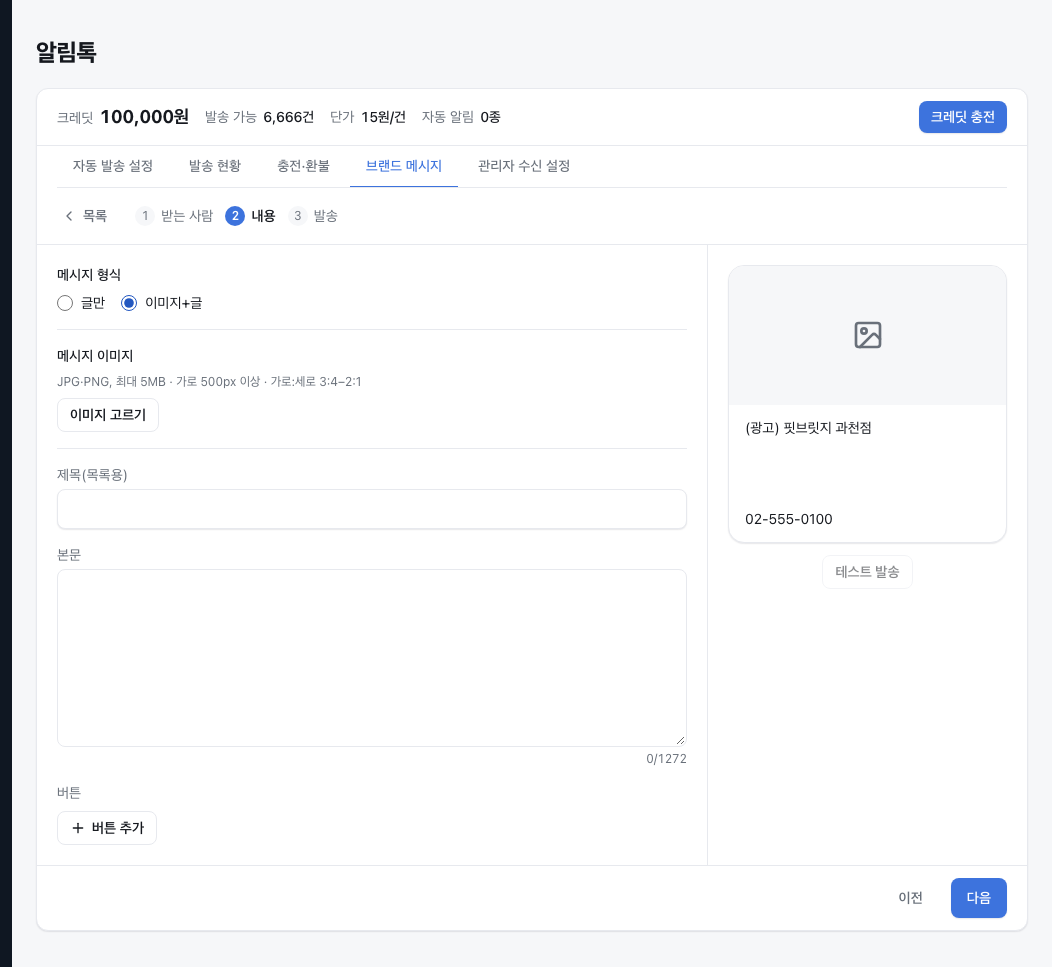Screen dimensions: 1052x967
Task: Click the 02-555-0100 phone number
Action: [x=788, y=519]
